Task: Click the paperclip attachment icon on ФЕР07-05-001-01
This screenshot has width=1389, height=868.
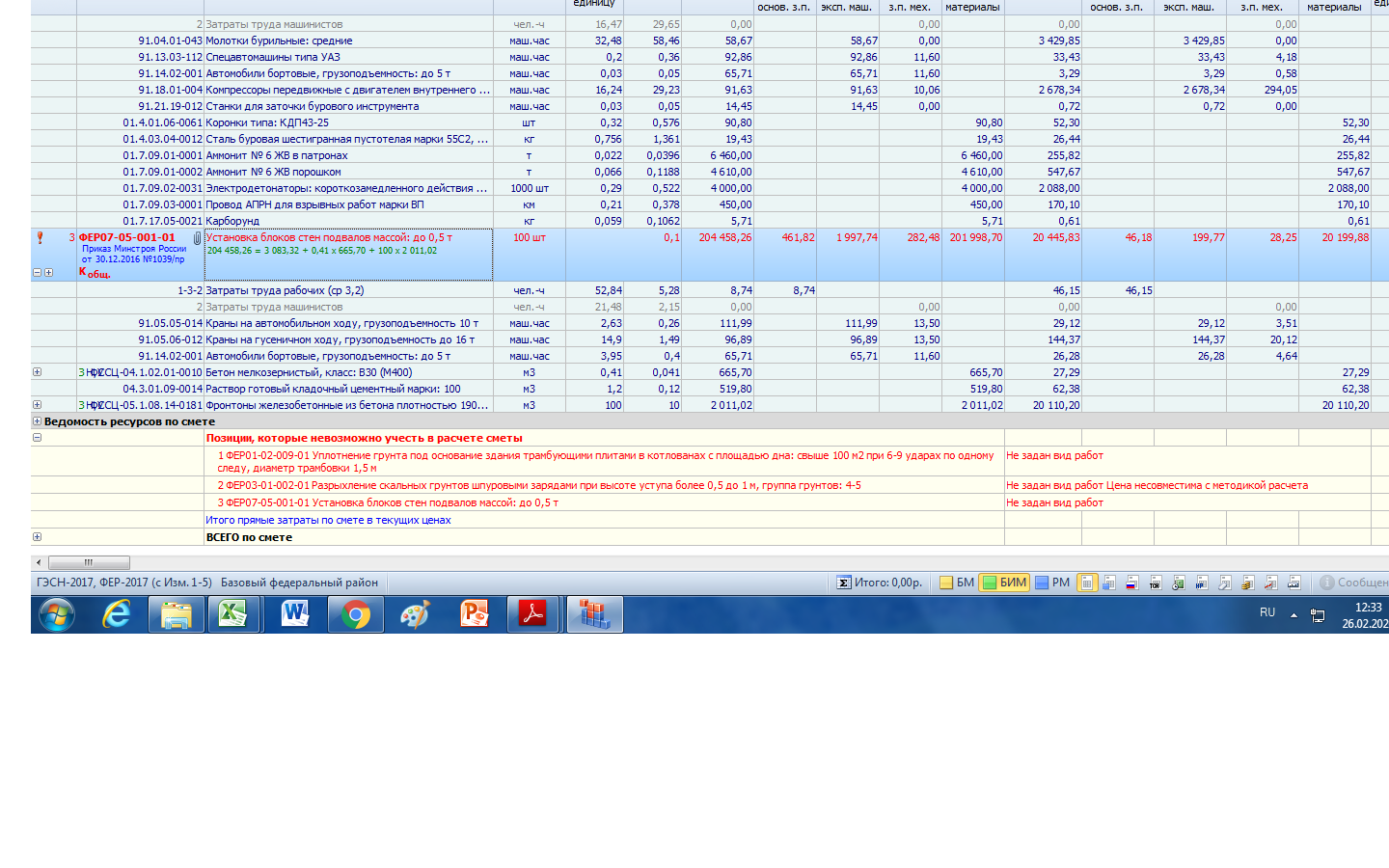Action: click(x=197, y=238)
